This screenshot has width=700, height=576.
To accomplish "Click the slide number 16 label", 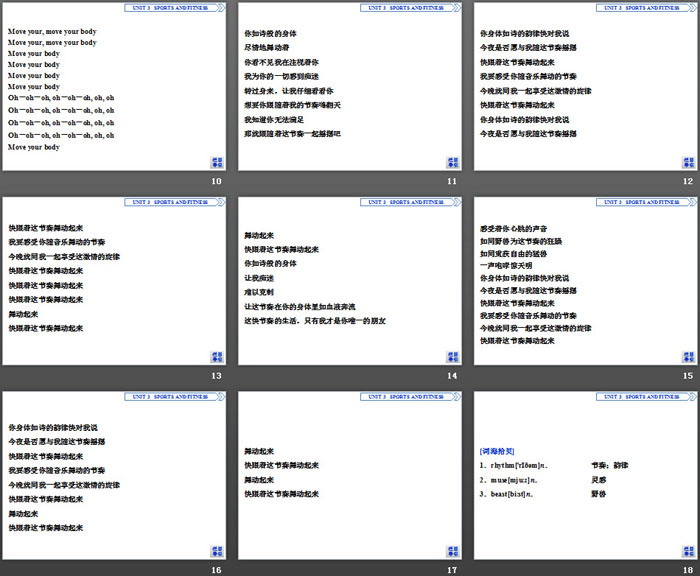I will tap(215, 569).
